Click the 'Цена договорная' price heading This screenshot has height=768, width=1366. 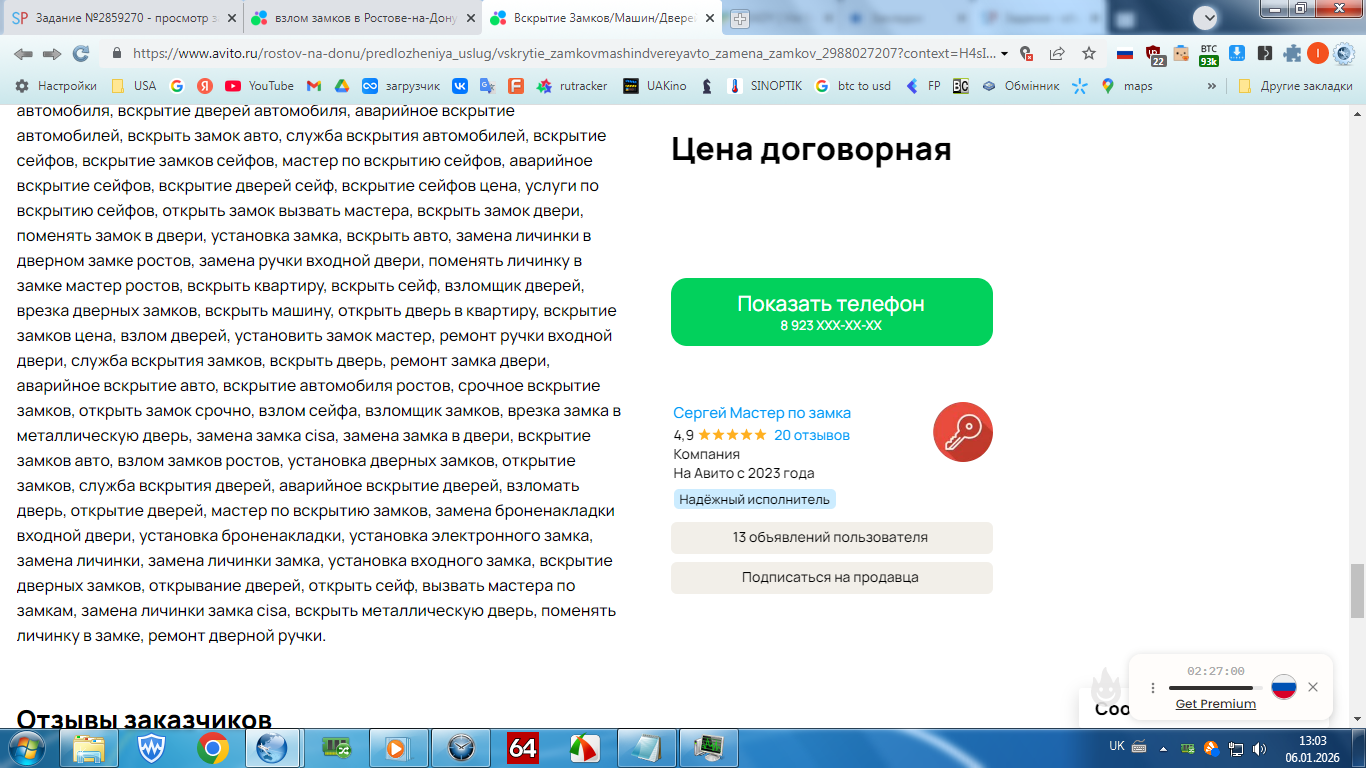tap(811, 150)
